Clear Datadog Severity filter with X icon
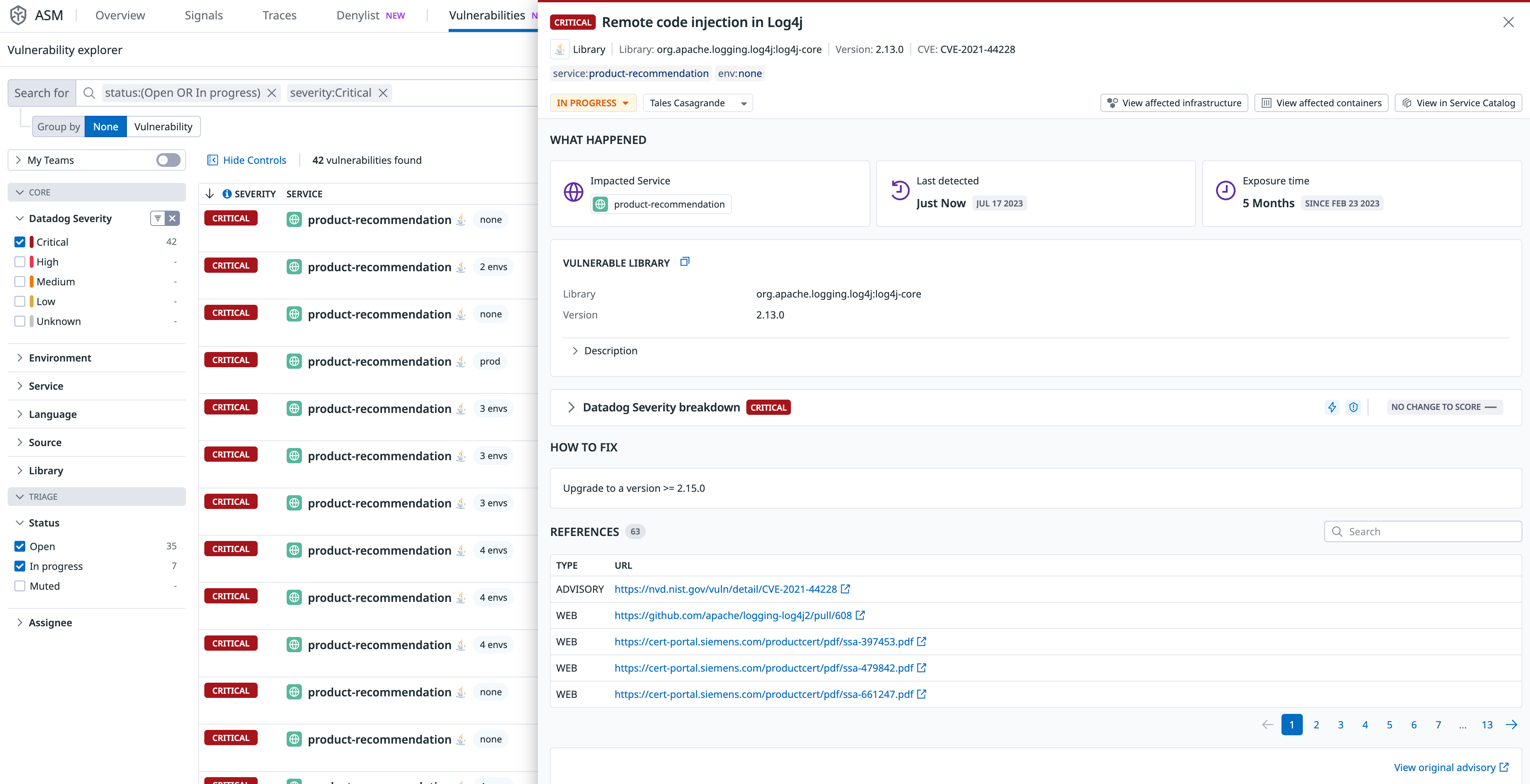The width and height of the screenshot is (1530, 784). click(172, 218)
